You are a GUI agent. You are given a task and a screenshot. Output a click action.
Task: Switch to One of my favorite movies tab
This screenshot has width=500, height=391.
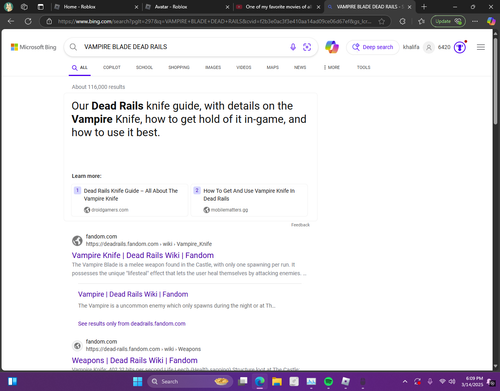(x=278, y=7)
